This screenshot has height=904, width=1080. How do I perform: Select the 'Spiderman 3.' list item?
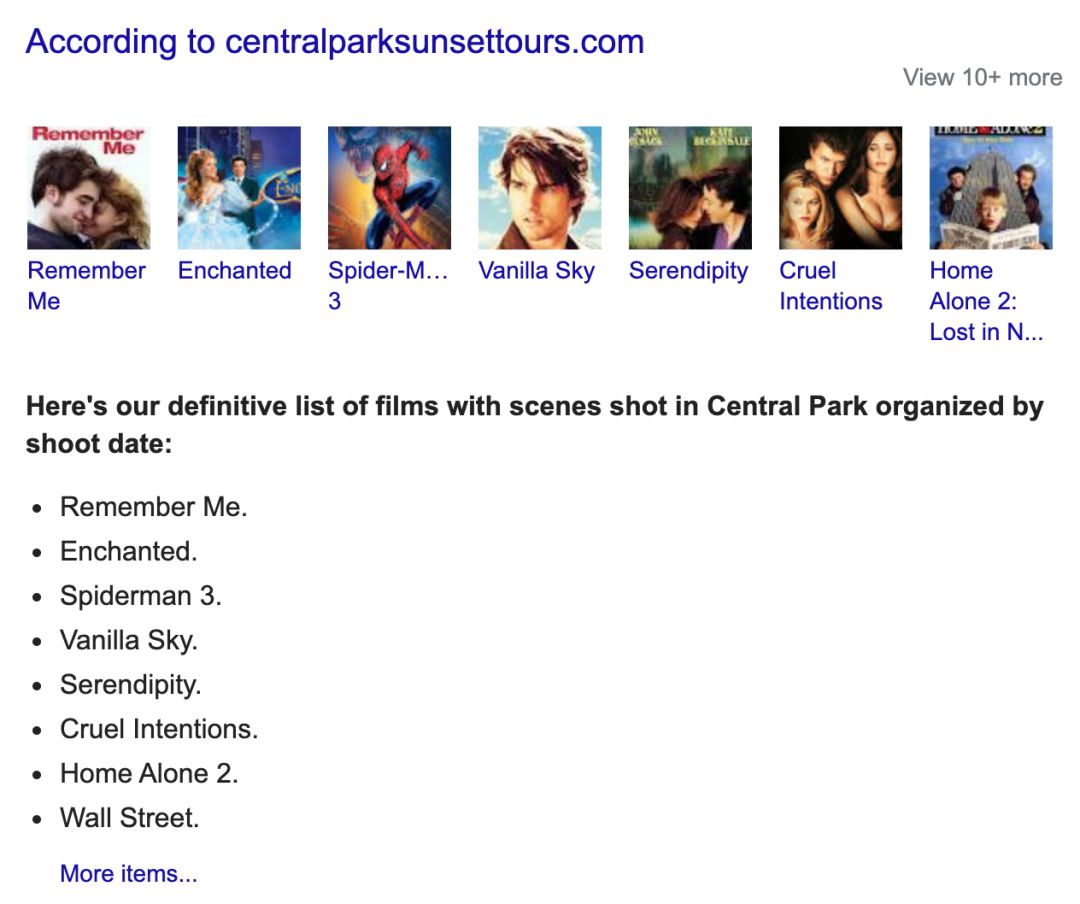[141, 595]
